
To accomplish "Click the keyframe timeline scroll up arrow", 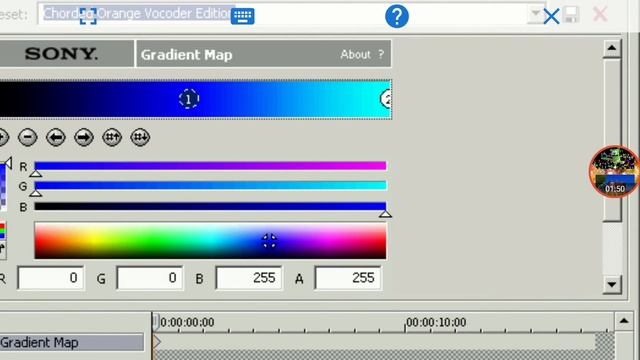I will (624, 321).
